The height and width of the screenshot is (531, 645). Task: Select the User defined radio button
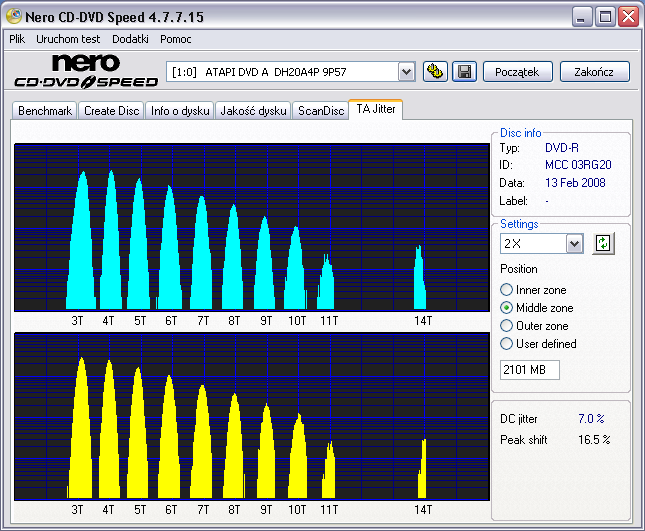(x=506, y=343)
